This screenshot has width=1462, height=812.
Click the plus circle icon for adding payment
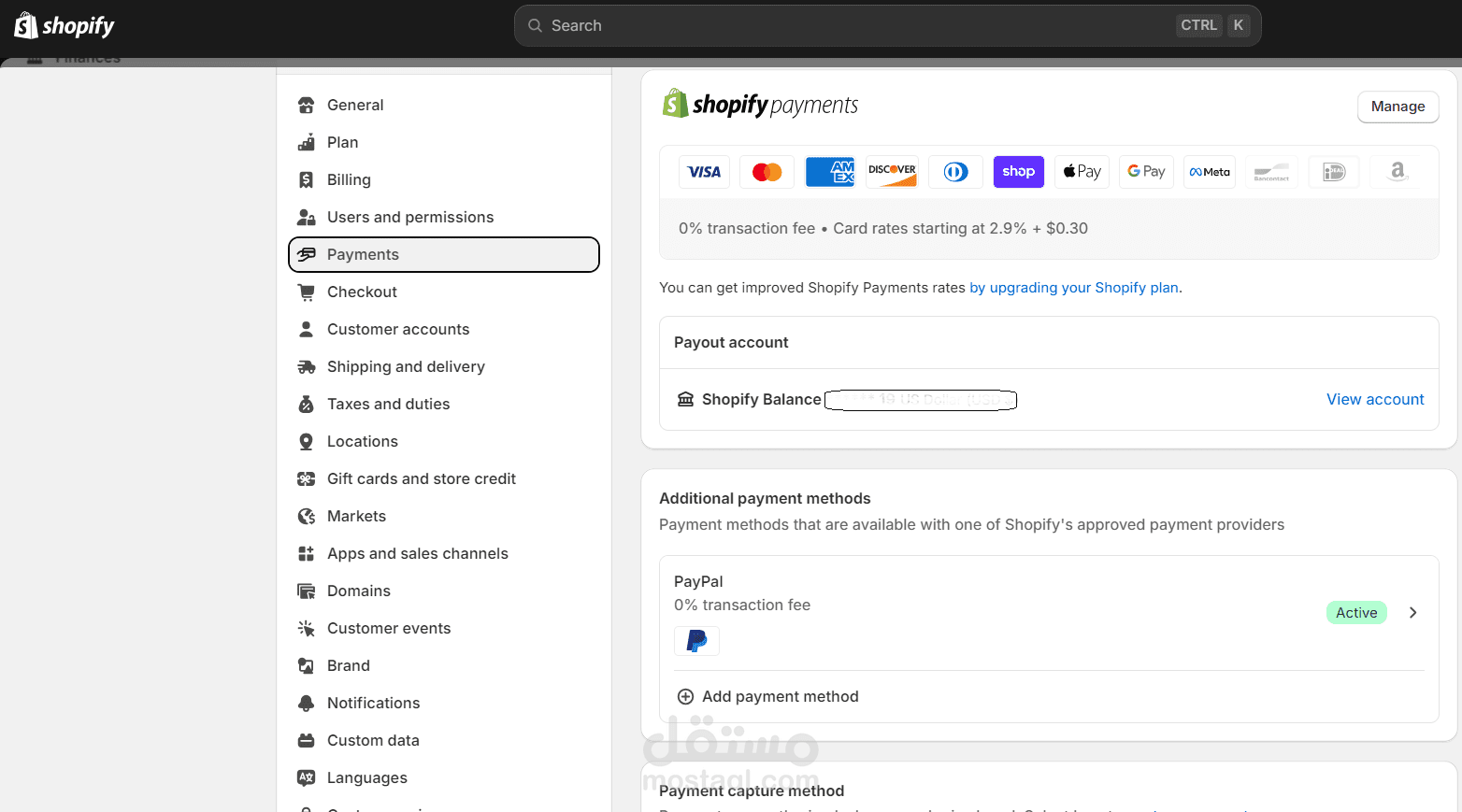[x=685, y=697]
